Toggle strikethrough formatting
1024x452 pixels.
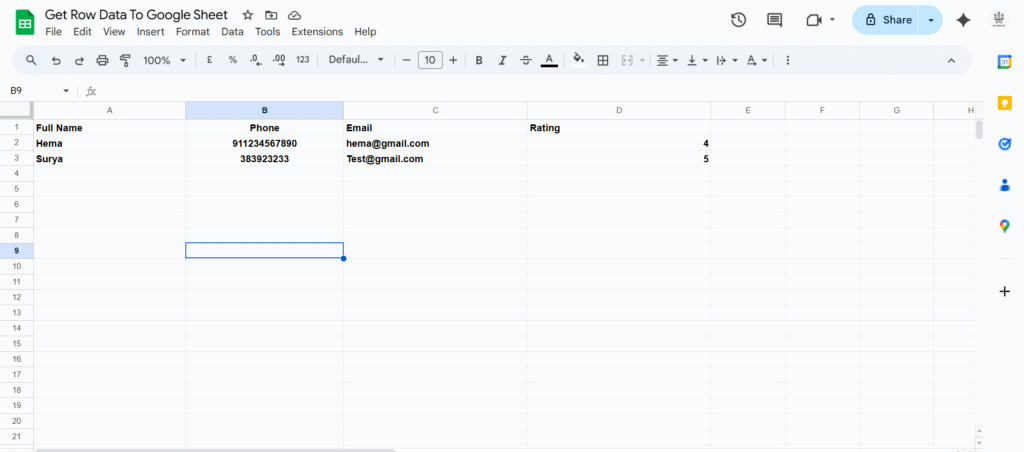point(526,60)
